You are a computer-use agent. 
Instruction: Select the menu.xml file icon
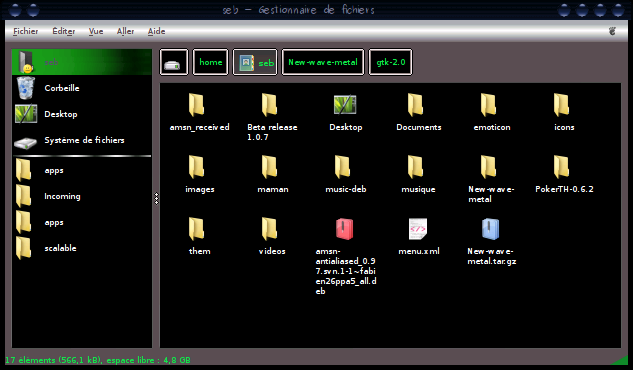pyautogui.click(x=418, y=229)
